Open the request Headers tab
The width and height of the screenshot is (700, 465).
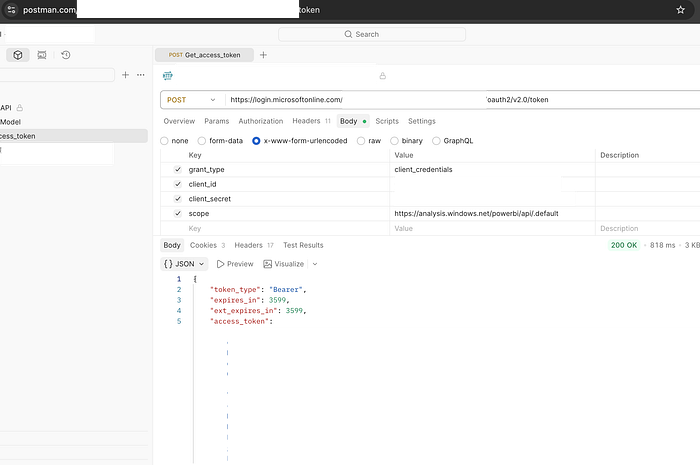pyautogui.click(x=311, y=121)
